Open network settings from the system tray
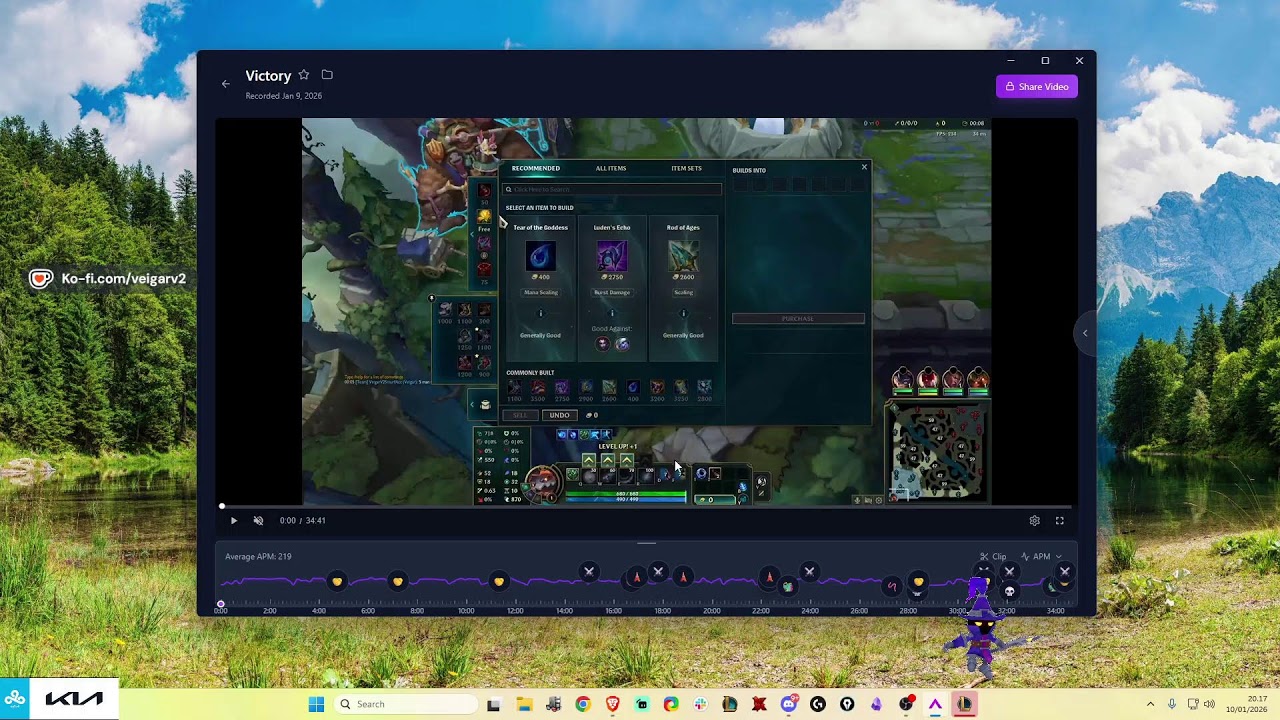This screenshot has width=1280, height=720. tap(1192, 704)
